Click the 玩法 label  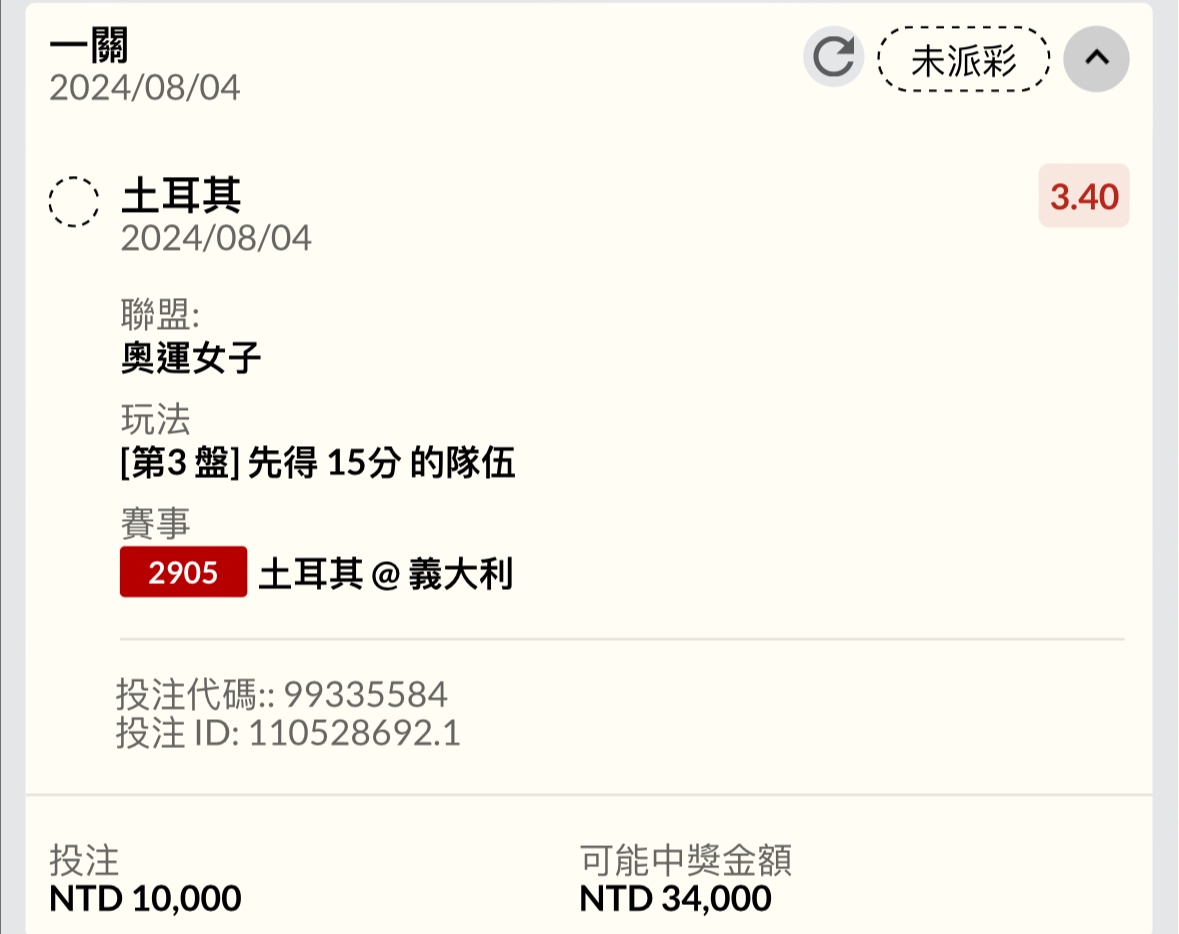pyautogui.click(x=155, y=421)
